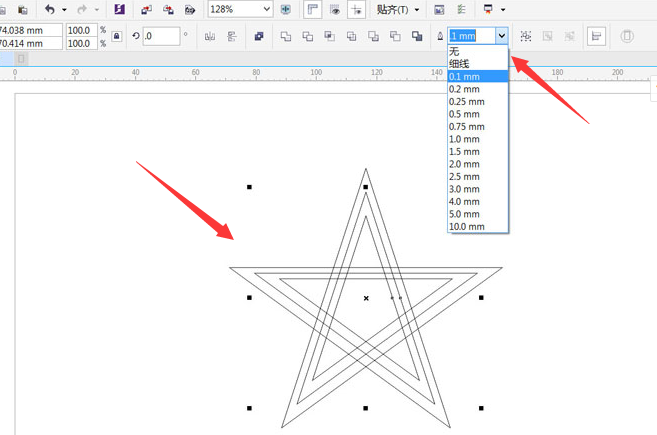Collapse the outline width dropdown arrow

(501, 36)
